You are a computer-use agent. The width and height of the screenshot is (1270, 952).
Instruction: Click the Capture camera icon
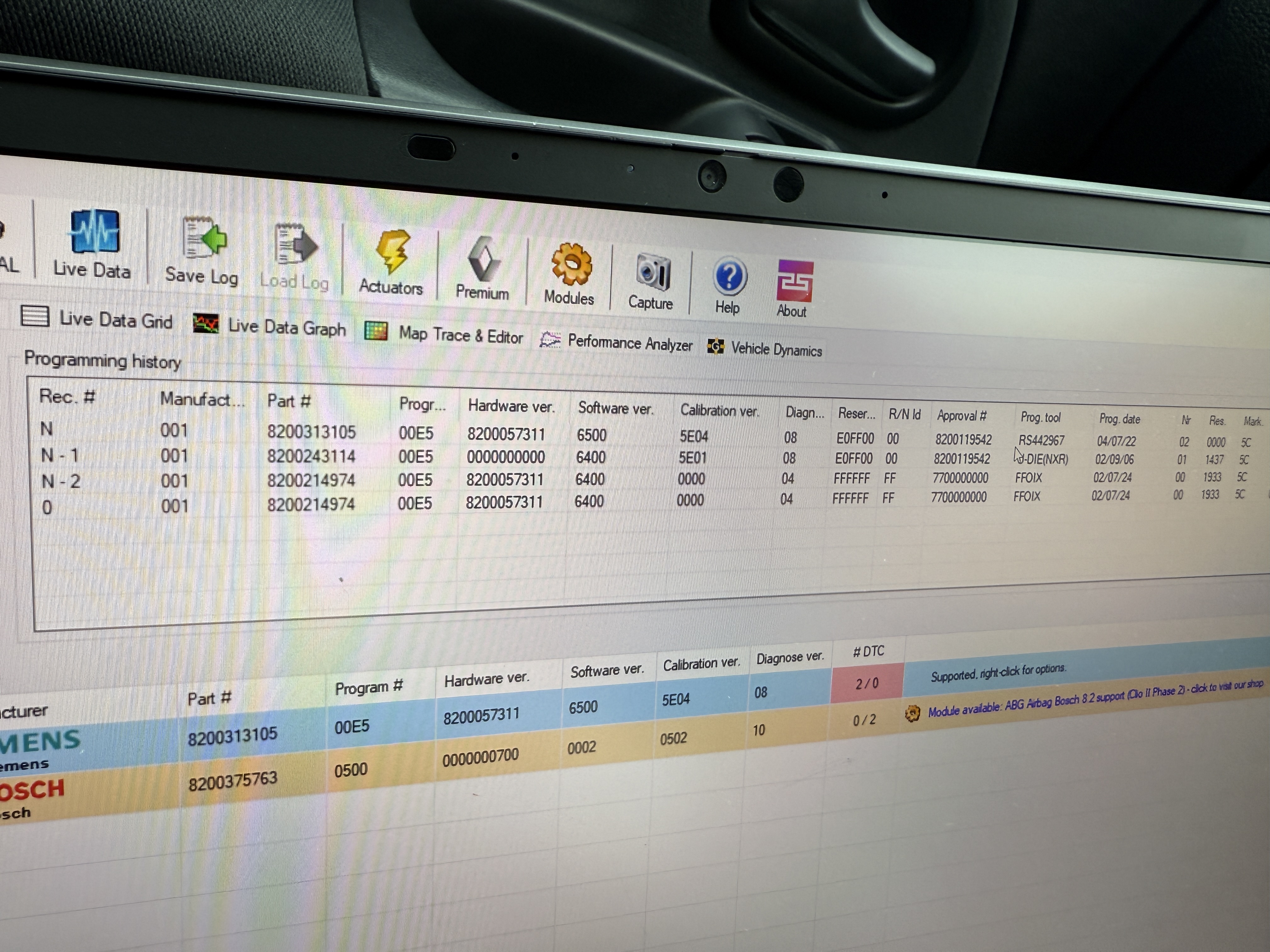pos(652,272)
